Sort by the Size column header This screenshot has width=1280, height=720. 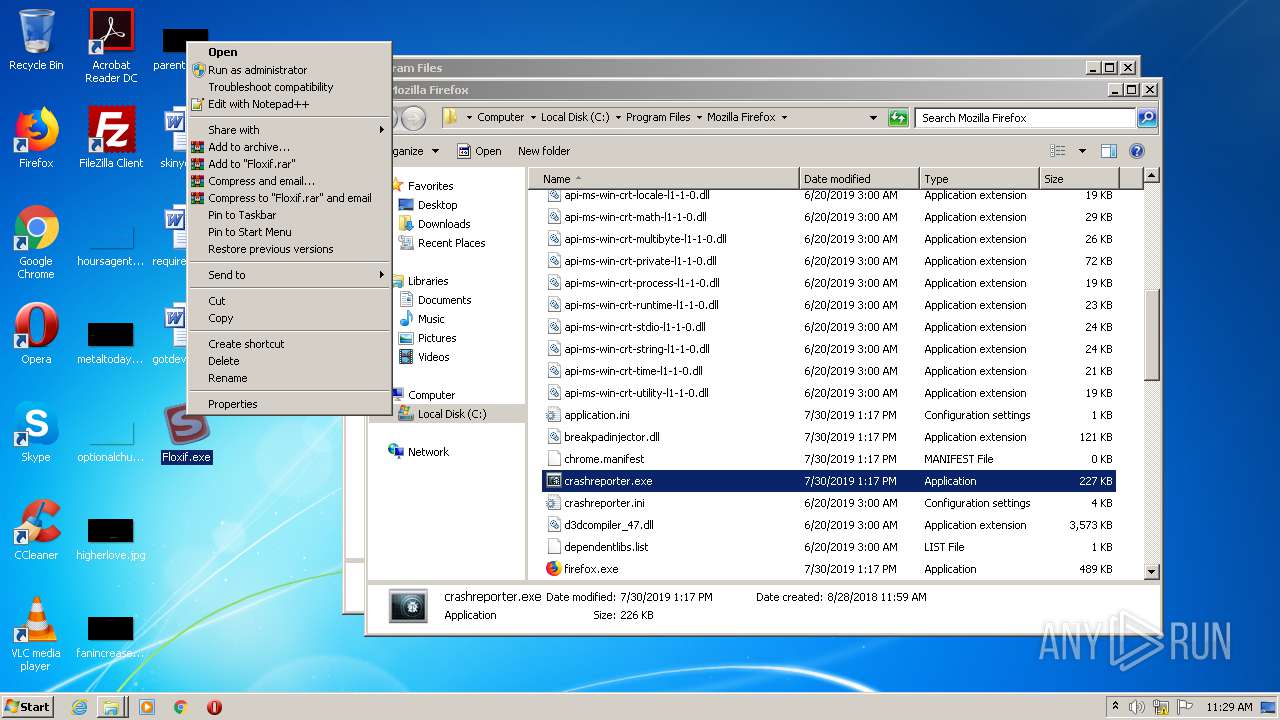(1080, 179)
